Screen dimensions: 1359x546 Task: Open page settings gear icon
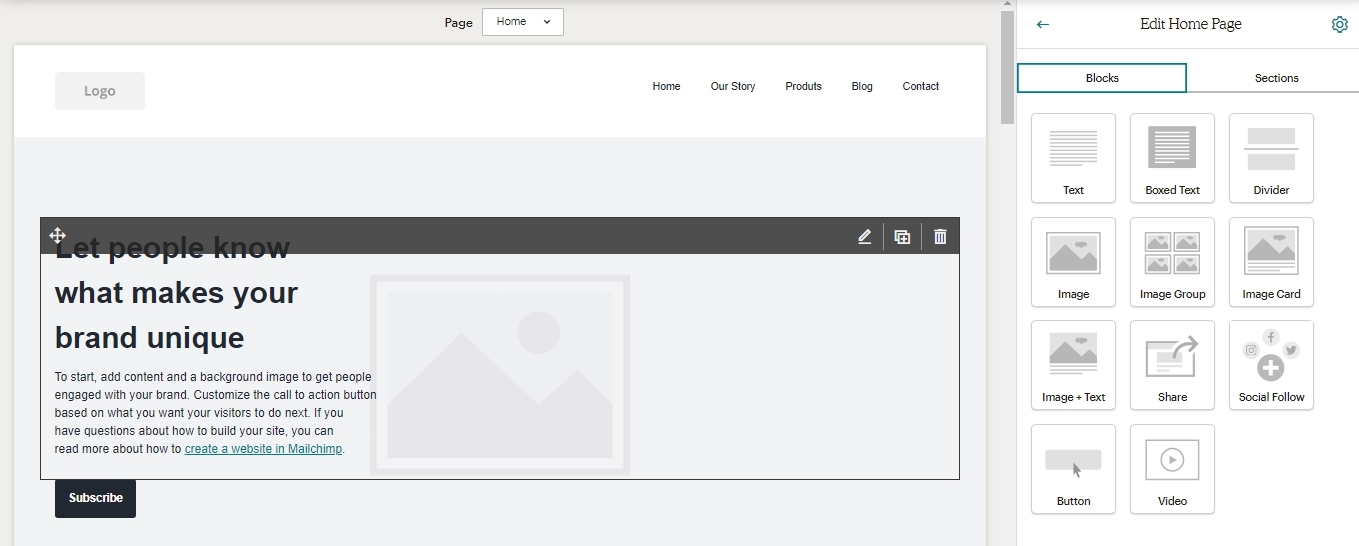coord(1340,24)
